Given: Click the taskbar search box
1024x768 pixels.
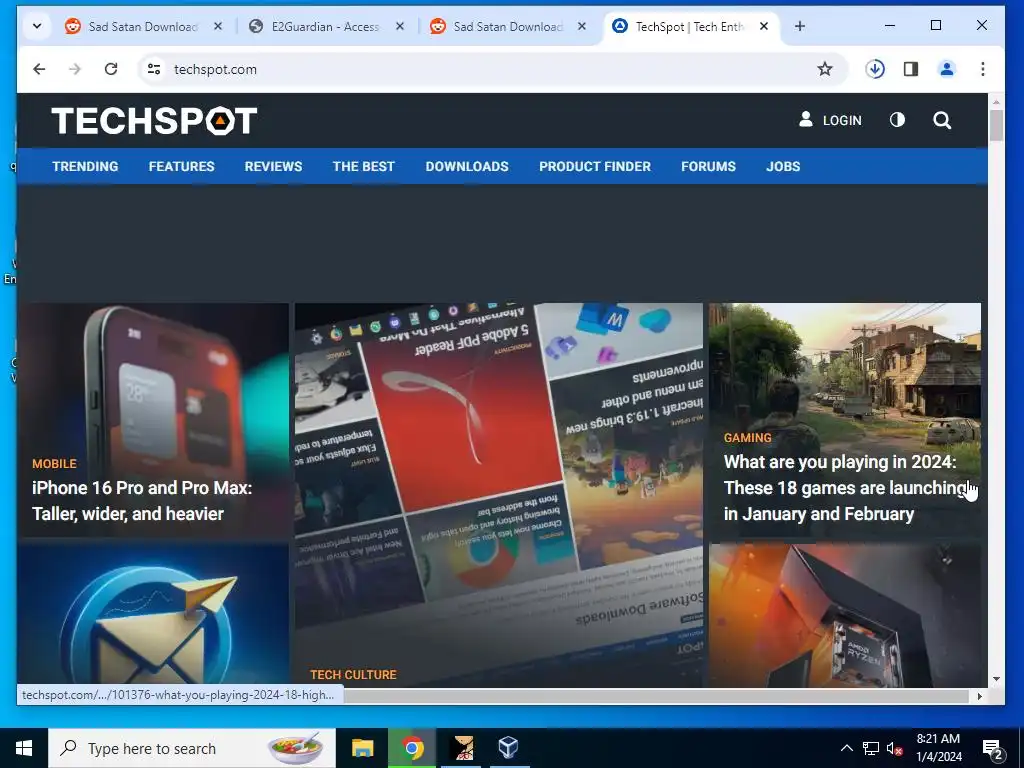Looking at the screenshot, I should coord(192,748).
